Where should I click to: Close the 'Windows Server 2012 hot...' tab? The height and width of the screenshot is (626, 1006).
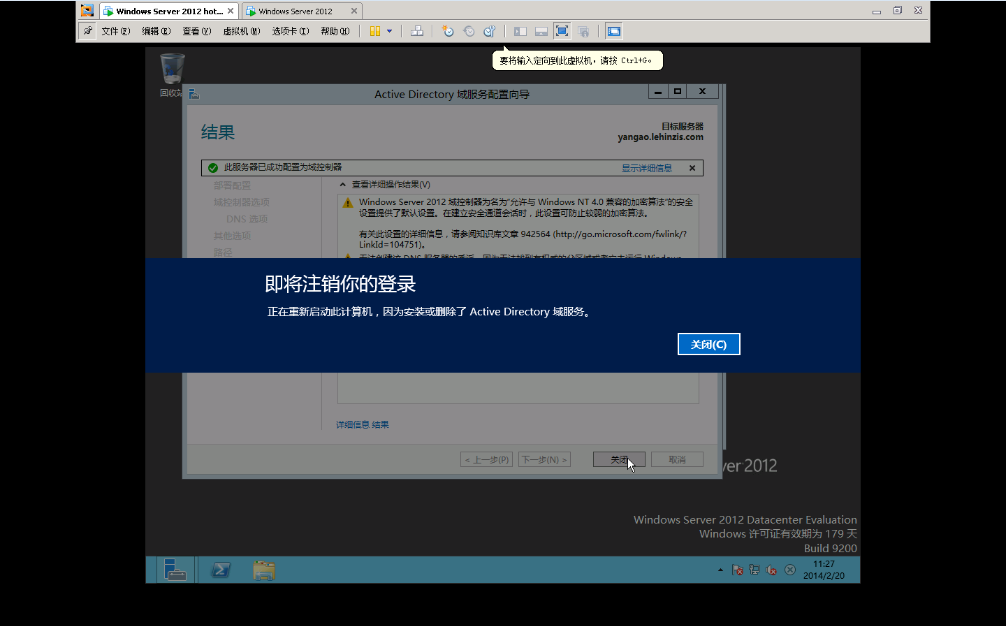230,11
